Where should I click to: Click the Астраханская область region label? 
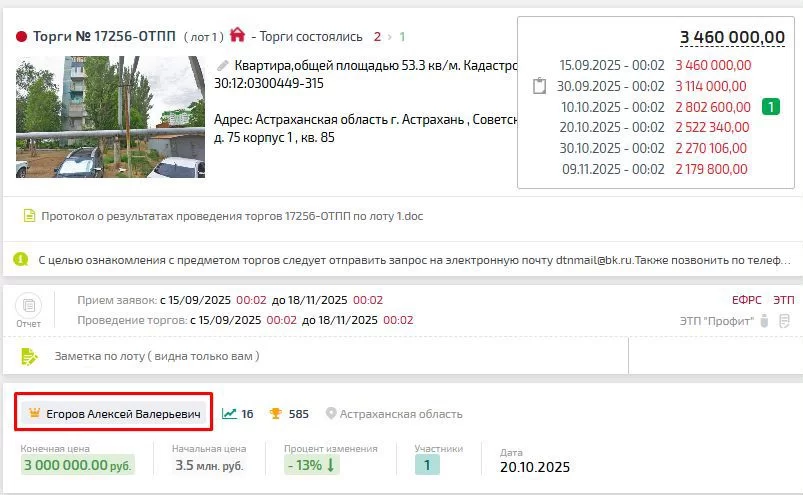[x=401, y=414]
